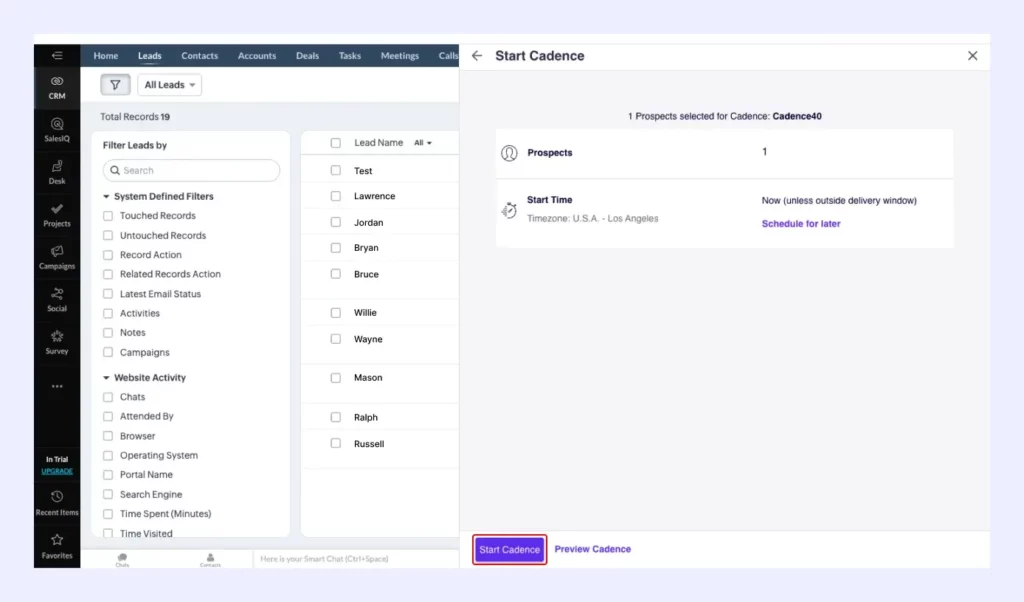Viewport: 1024px width, 602px height.
Task: Open the All Leads view dropdown
Action: [x=169, y=84]
